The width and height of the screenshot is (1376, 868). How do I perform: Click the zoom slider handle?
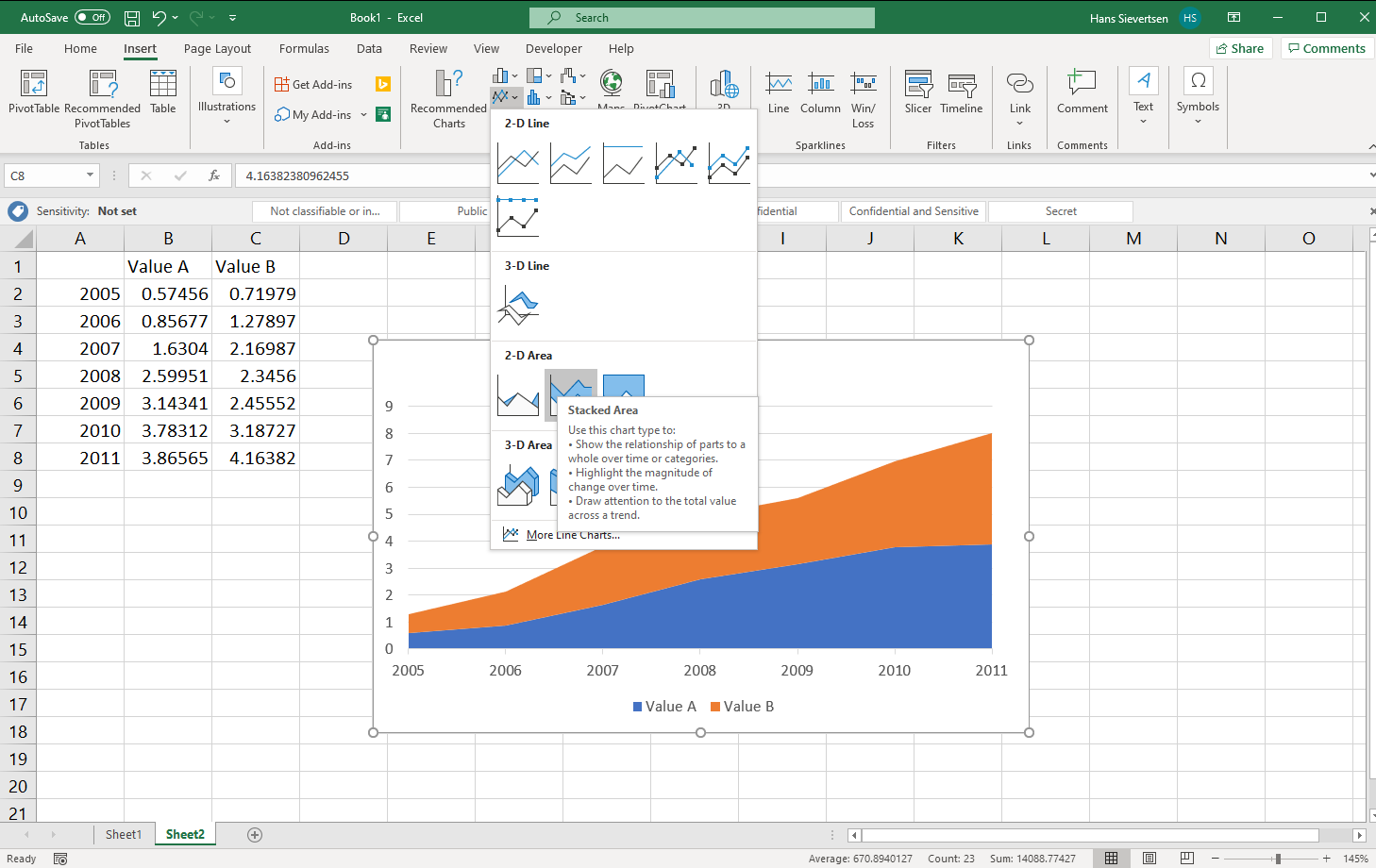pos(1278,859)
